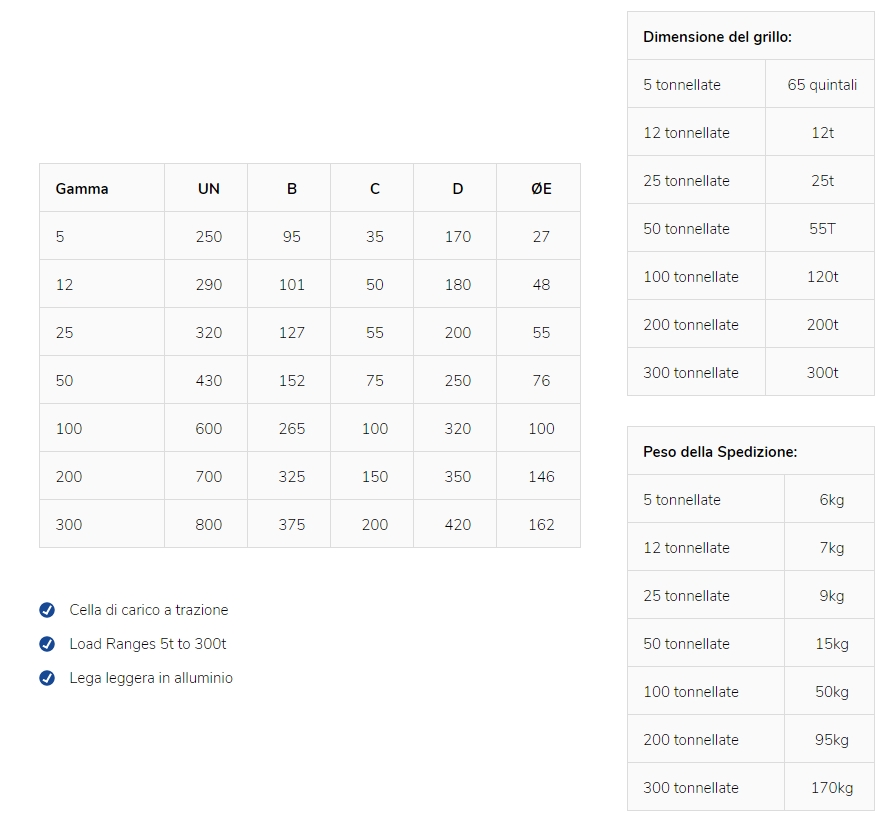Click the 55T shackle size value
The image size is (884, 817).
(822, 228)
